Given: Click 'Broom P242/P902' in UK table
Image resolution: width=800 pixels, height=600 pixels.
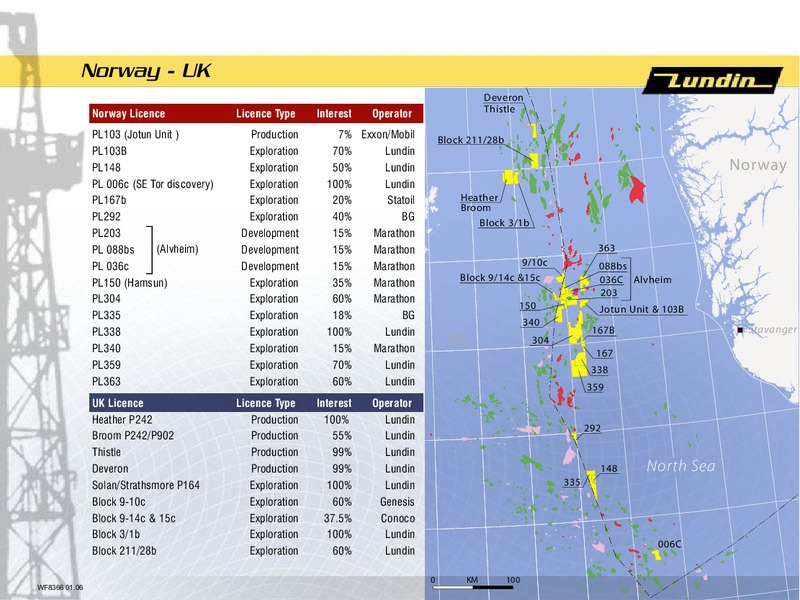Looking at the screenshot, I should coord(133,436).
